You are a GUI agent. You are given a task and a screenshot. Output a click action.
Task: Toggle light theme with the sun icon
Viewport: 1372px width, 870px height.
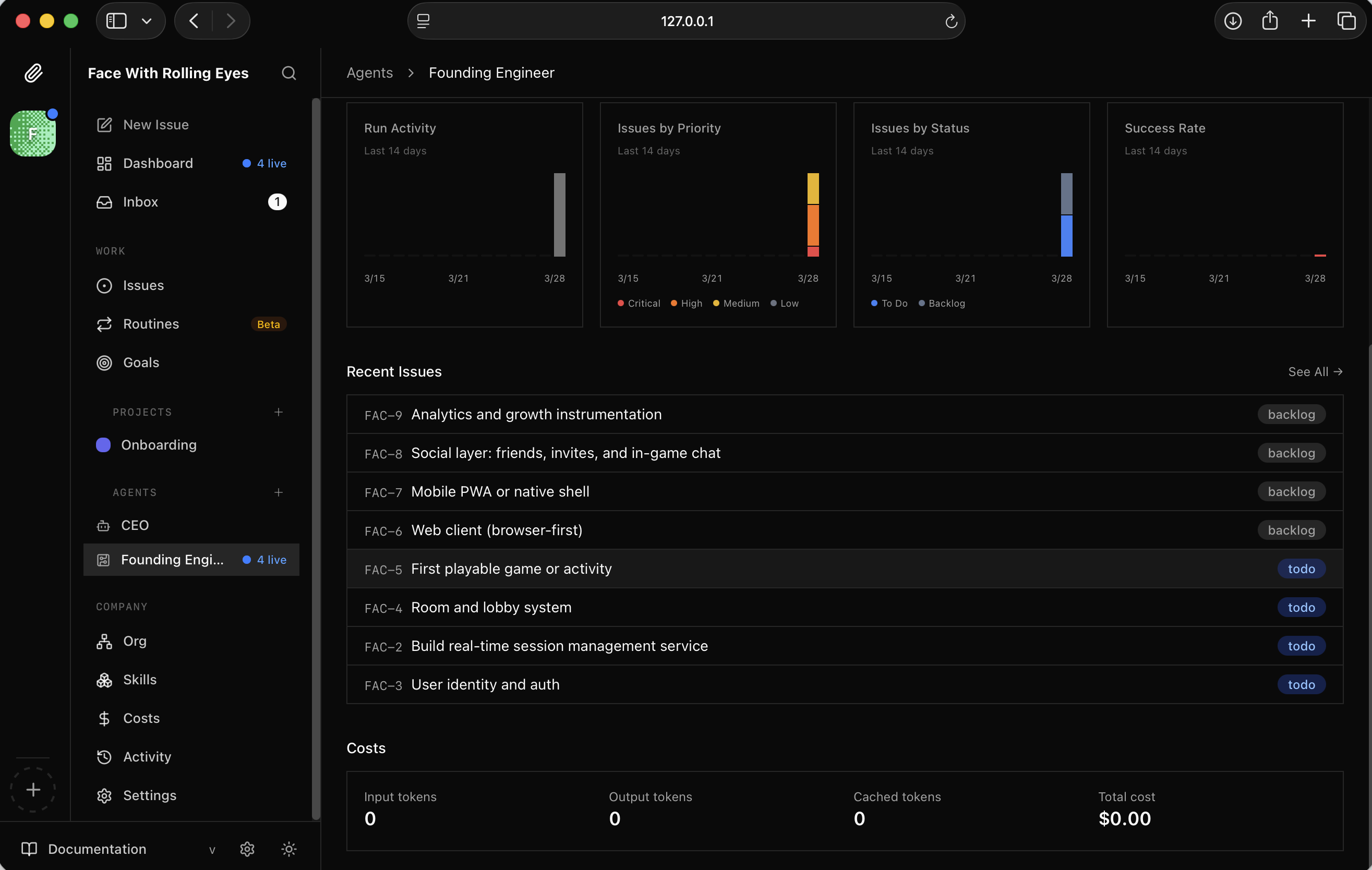coord(289,849)
